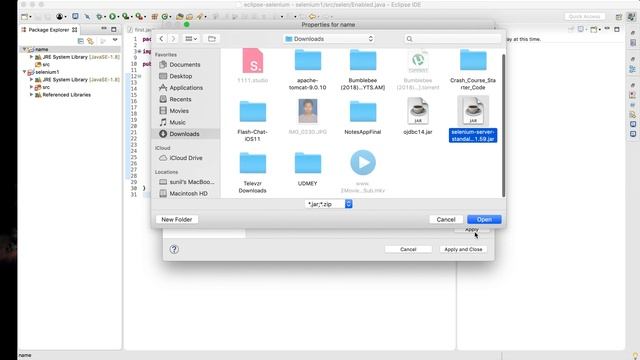Image resolution: width=640 pixels, height=360 pixels.
Task: Click Apply and Close button
Action: tap(463, 249)
